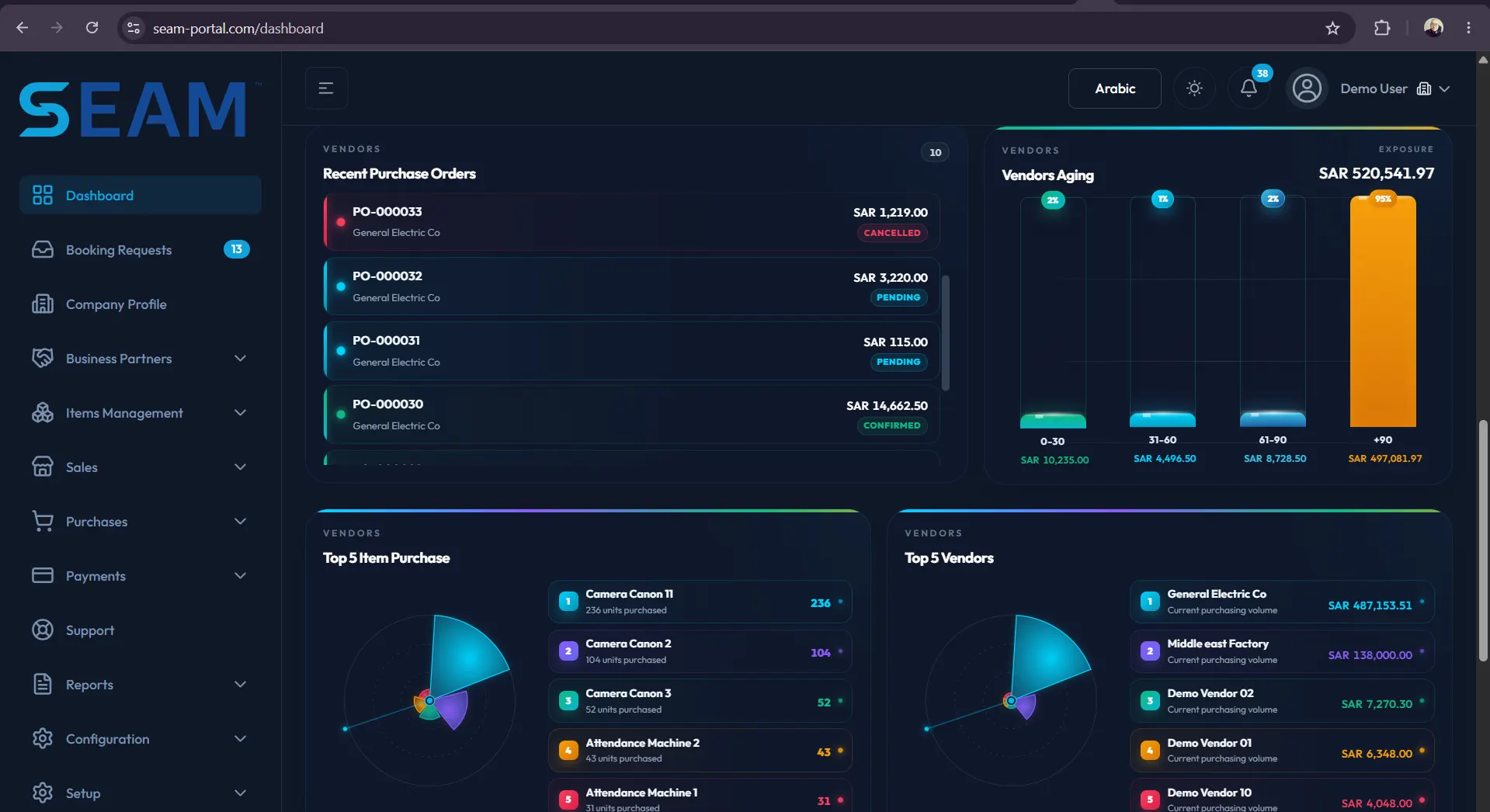Collapse sidebar with hamburger menu icon
Image resolution: width=1490 pixels, height=812 pixels.
coord(326,88)
